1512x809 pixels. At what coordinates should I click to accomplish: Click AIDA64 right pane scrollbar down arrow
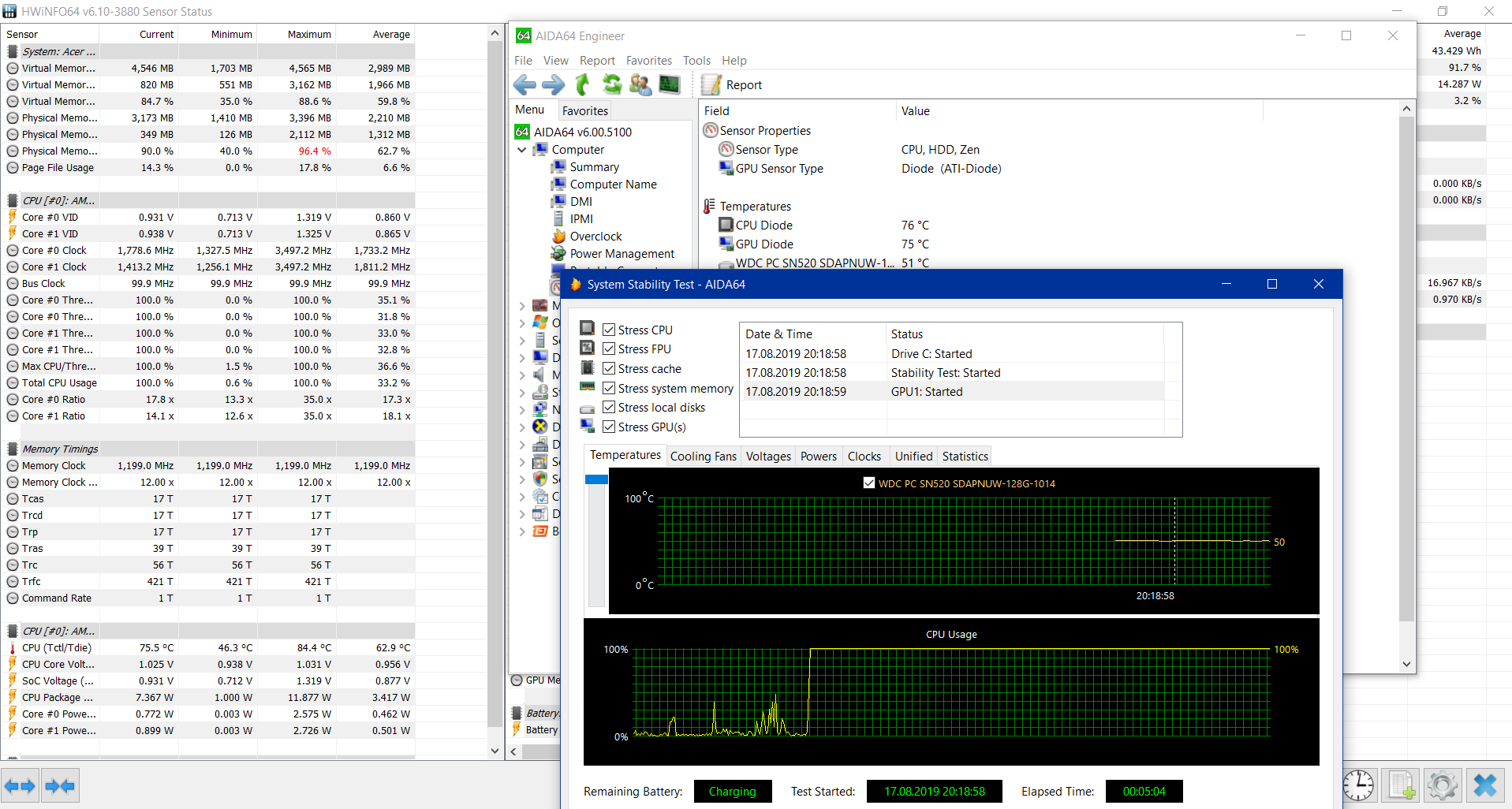1406,664
